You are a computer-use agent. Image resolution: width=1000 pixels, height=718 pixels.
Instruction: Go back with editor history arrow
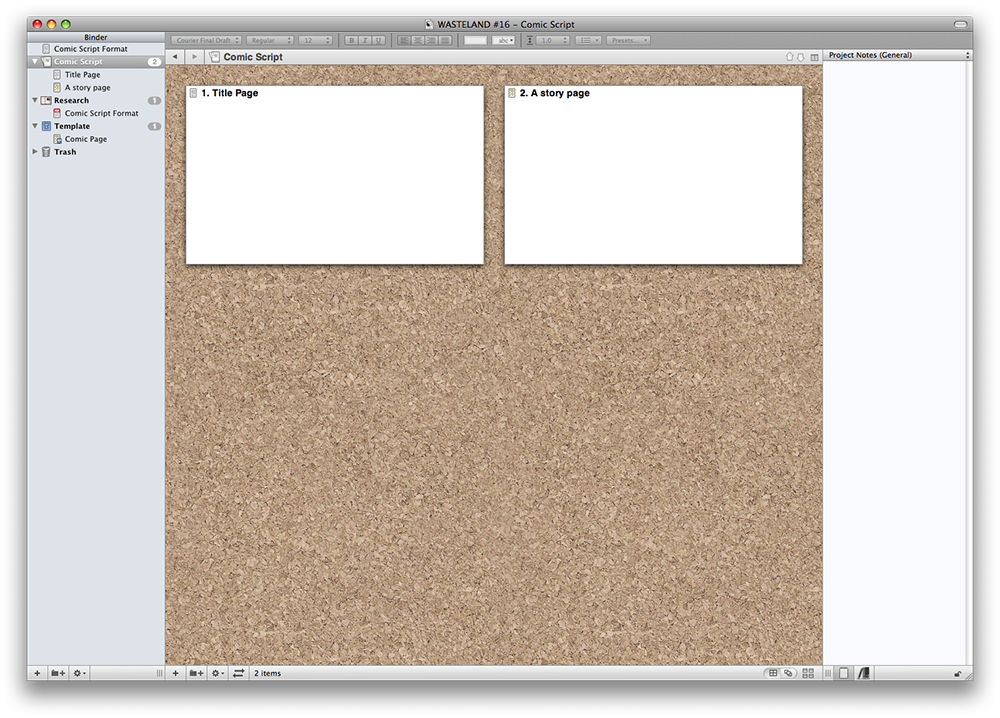pyautogui.click(x=175, y=57)
